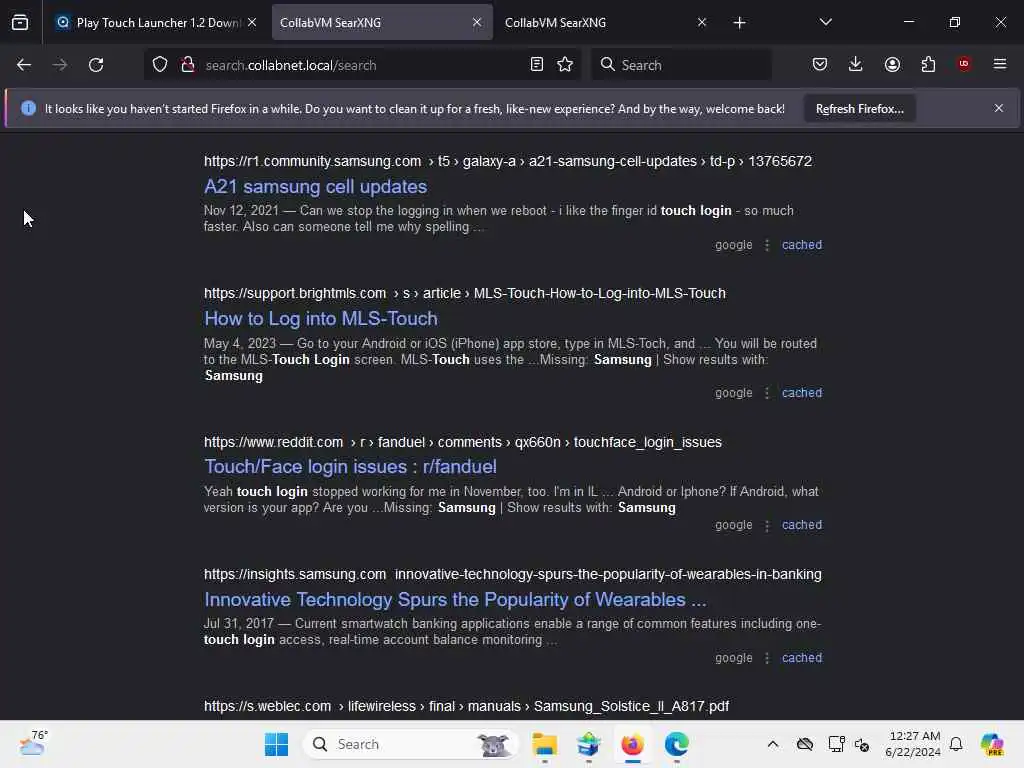The image size is (1024, 768).
Task: Open Microsoft Store from taskbar
Action: (x=588, y=744)
